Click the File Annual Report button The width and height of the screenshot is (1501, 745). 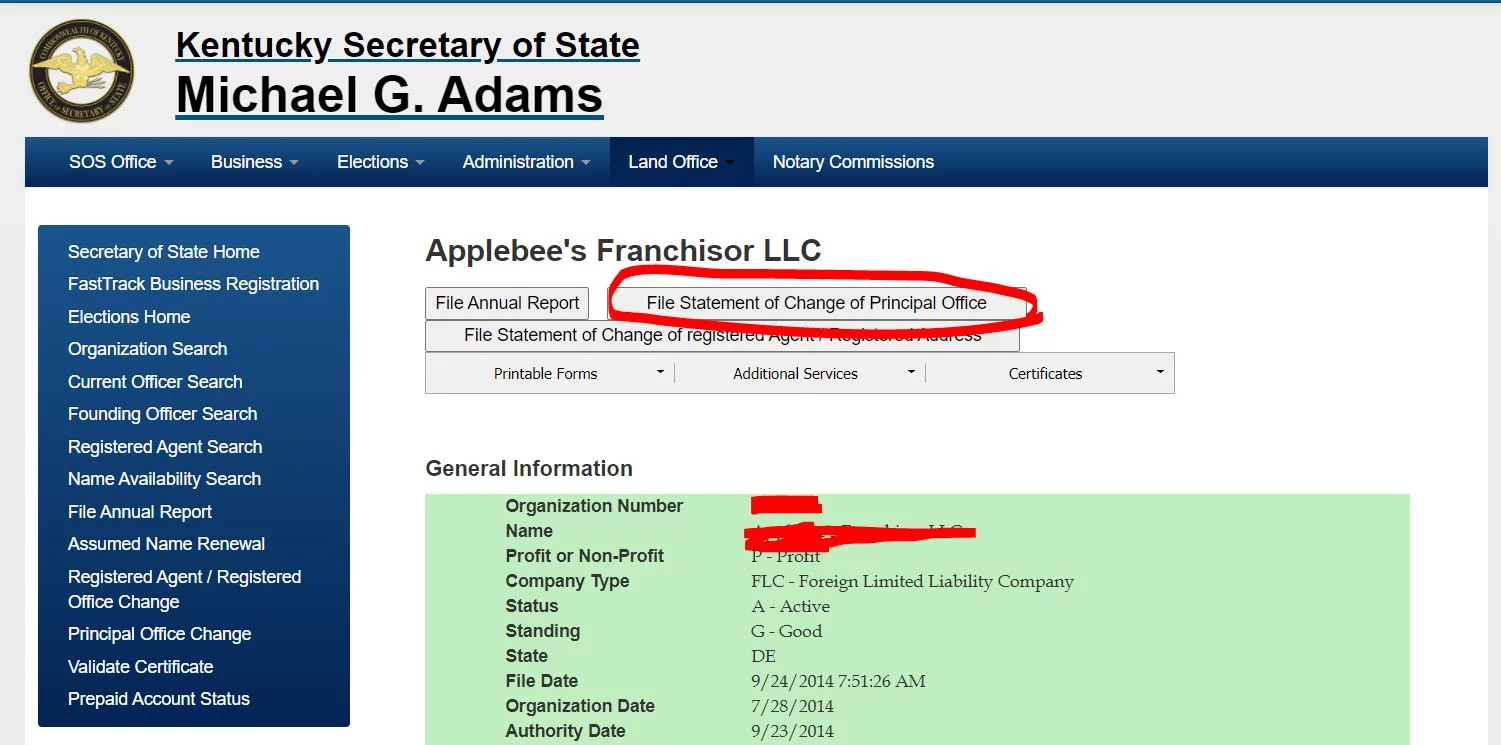click(507, 303)
